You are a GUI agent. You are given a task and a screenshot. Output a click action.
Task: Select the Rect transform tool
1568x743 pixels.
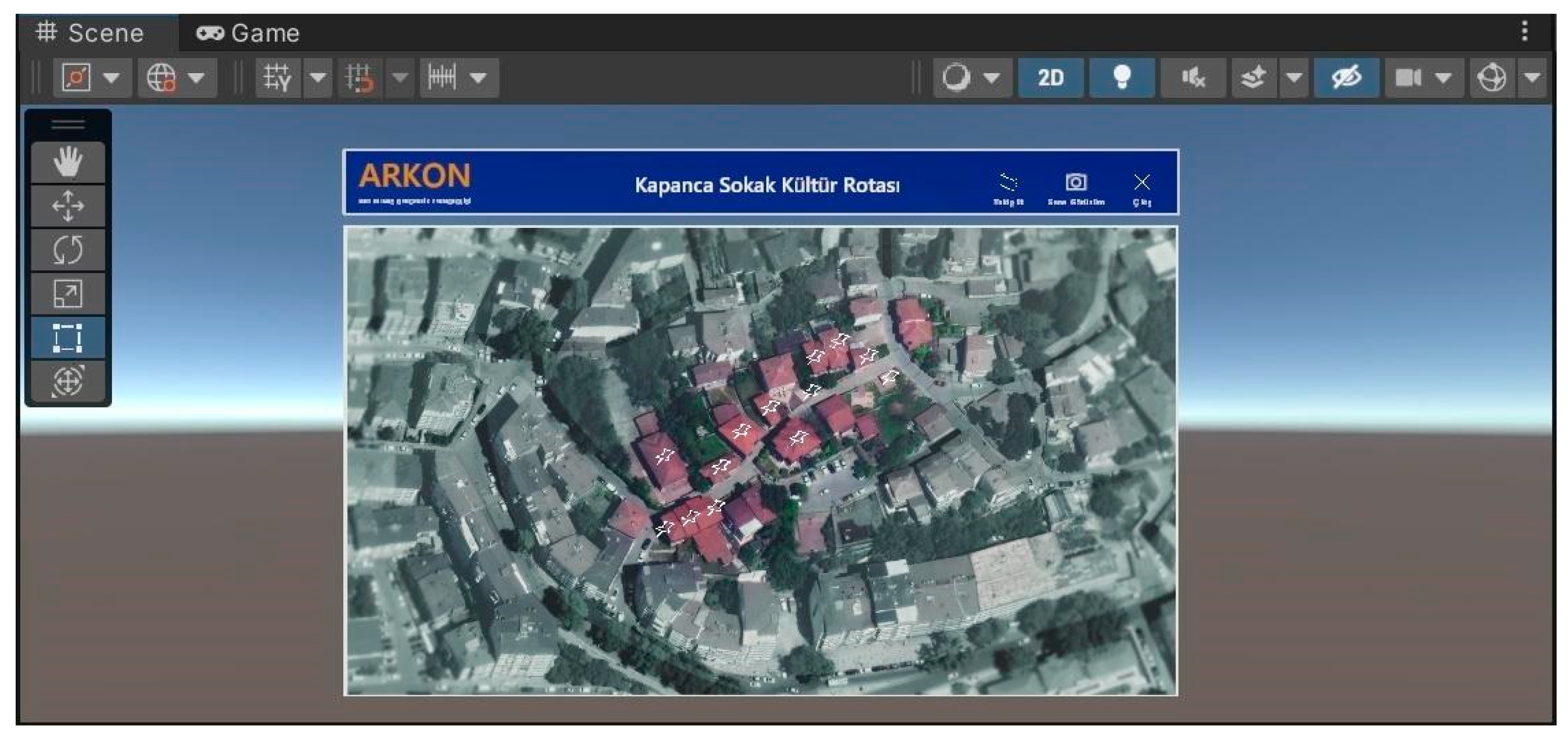pyautogui.click(x=67, y=337)
